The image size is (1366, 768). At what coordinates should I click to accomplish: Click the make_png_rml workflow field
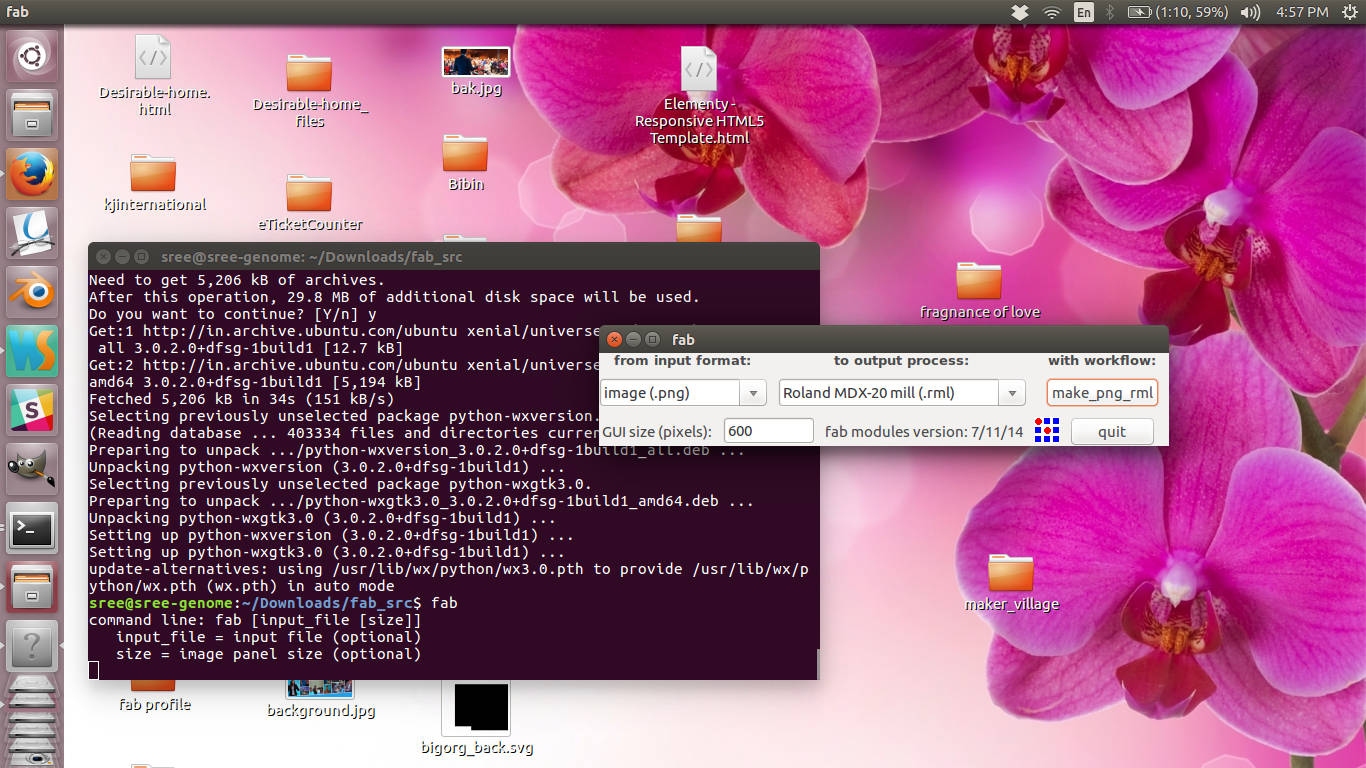pos(1102,393)
